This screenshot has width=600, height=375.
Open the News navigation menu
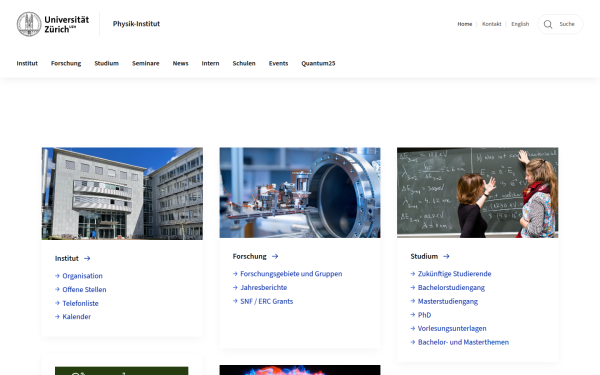[180, 63]
